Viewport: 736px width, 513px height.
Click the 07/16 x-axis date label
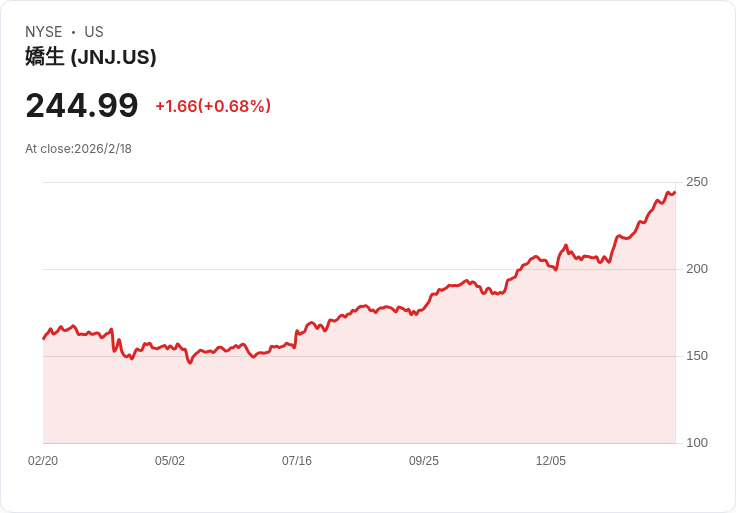297,461
